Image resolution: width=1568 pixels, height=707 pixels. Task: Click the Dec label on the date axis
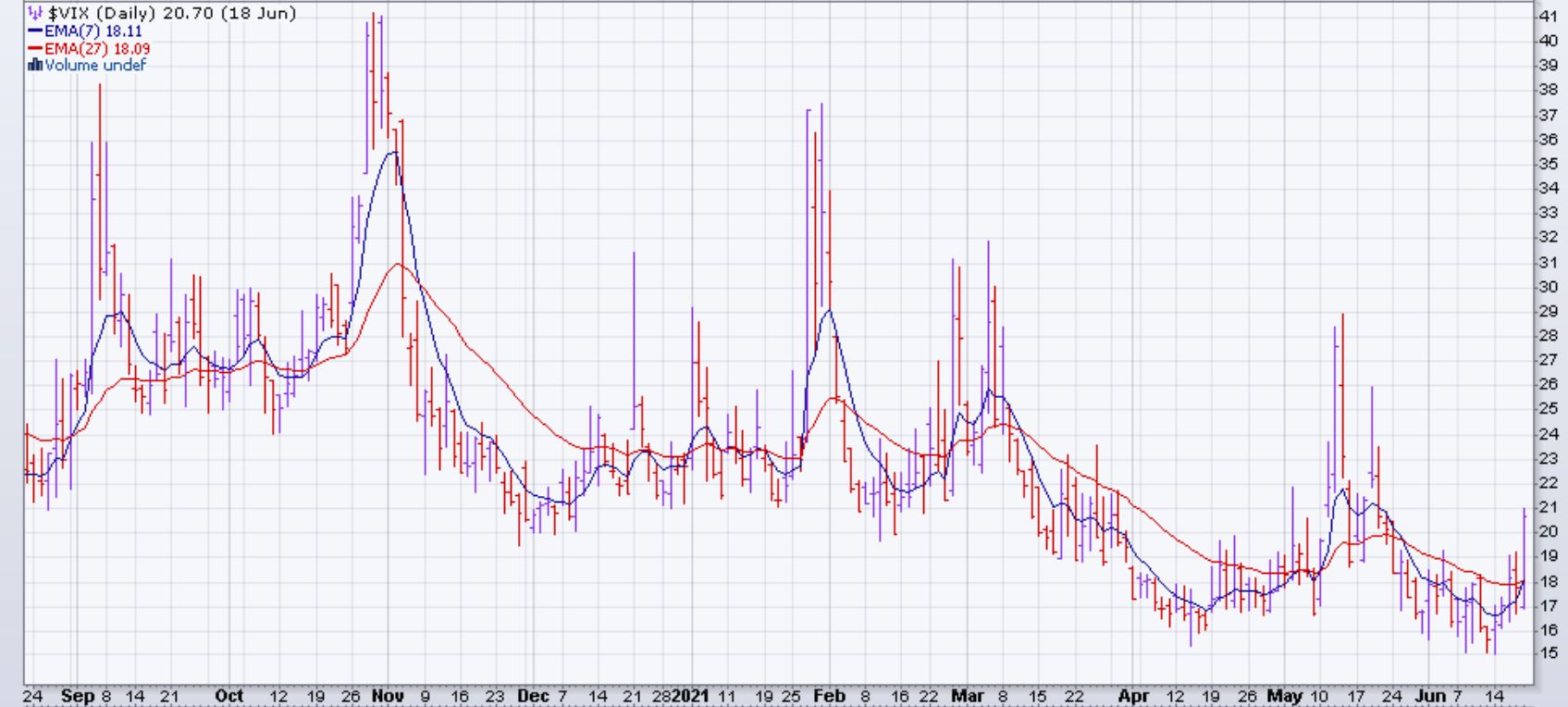point(534,696)
